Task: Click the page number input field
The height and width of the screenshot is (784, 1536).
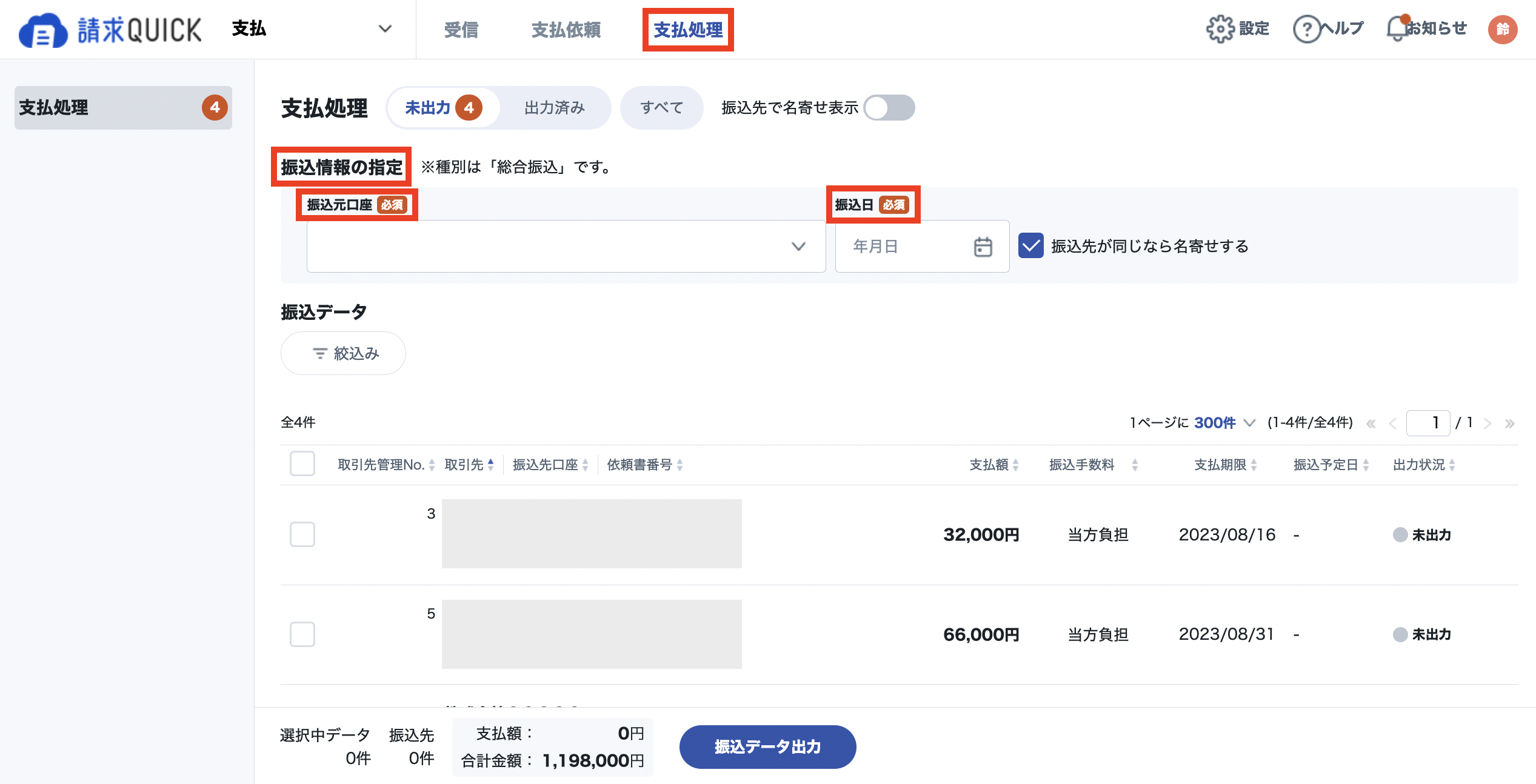Action: (x=1428, y=423)
